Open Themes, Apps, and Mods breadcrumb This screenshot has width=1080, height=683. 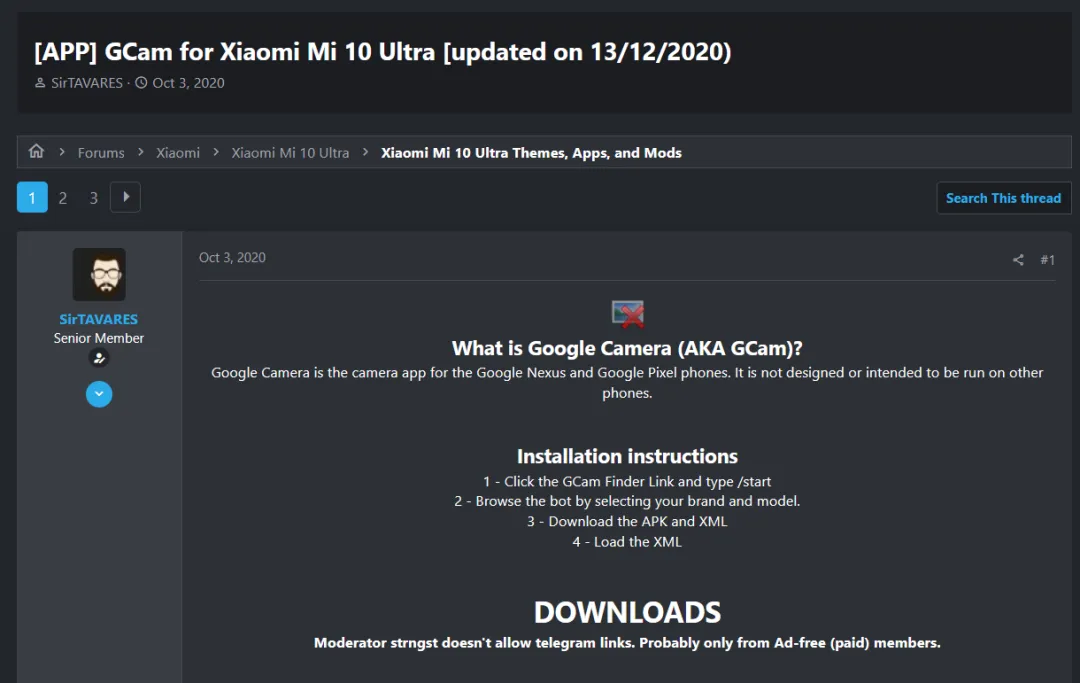(531, 153)
